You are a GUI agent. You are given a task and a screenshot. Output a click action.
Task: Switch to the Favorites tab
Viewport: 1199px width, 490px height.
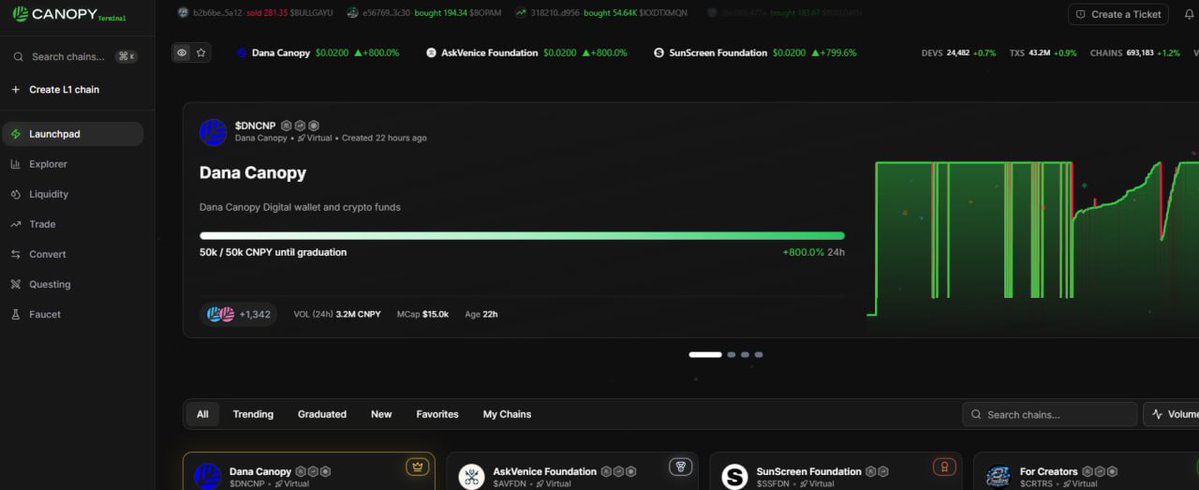(x=437, y=414)
